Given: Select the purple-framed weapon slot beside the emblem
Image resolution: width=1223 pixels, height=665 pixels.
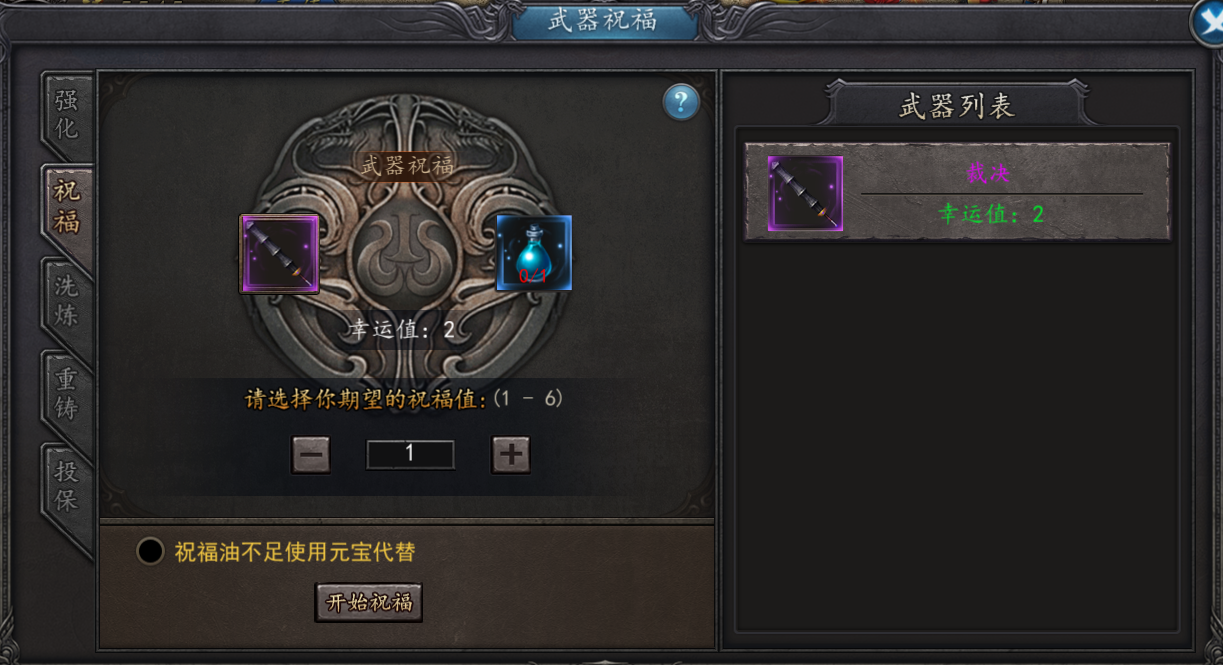Looking at the screenshot, I should click(x=279, y=254).
